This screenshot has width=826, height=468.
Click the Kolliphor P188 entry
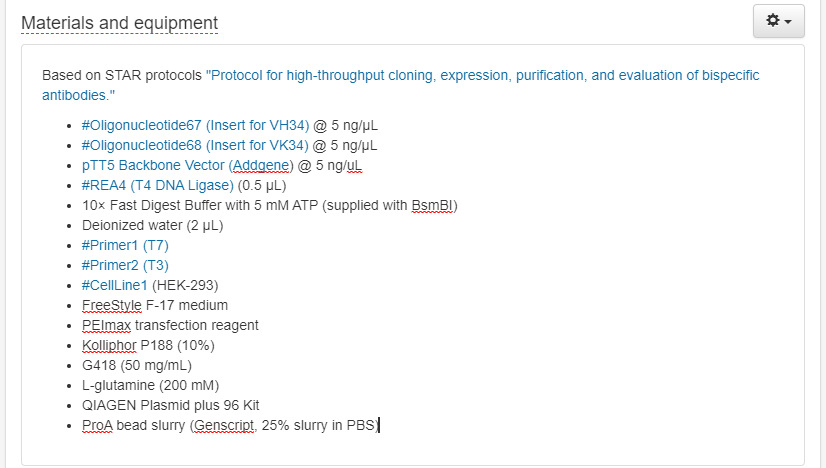pyautogui.click(x=148, y=345)
